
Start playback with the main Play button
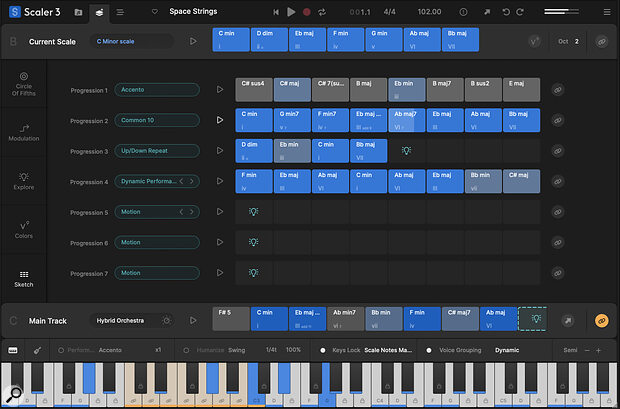291,12
